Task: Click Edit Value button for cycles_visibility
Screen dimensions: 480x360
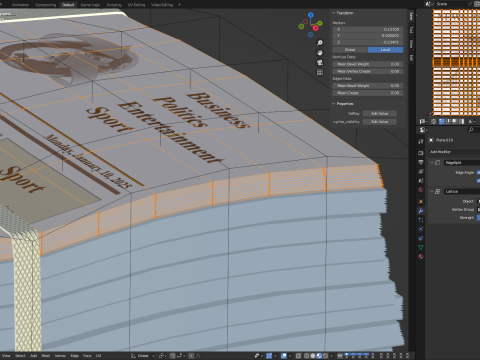Action: [380, 122]
